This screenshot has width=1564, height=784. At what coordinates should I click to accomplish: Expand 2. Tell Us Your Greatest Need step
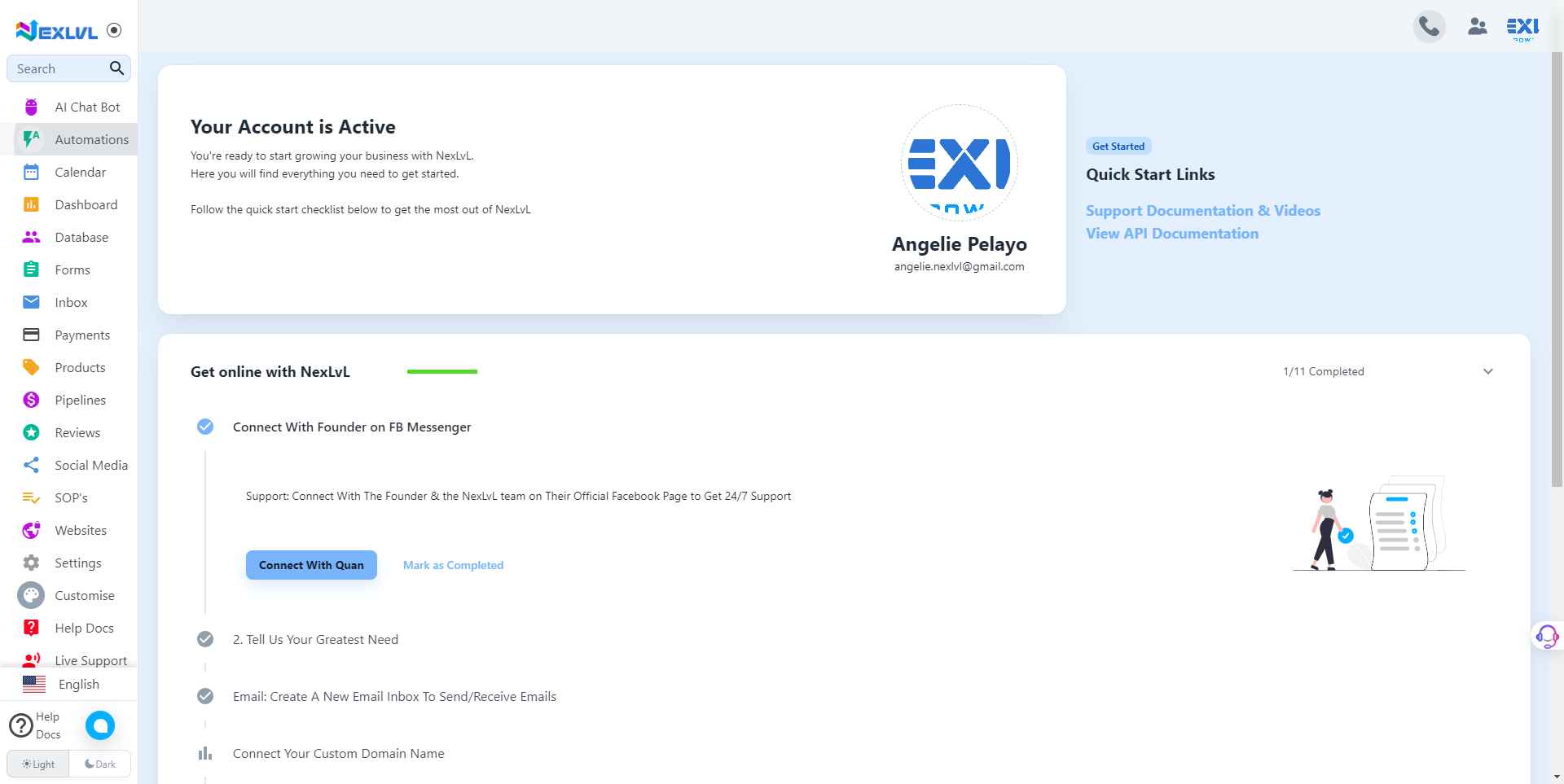(315, 639)
